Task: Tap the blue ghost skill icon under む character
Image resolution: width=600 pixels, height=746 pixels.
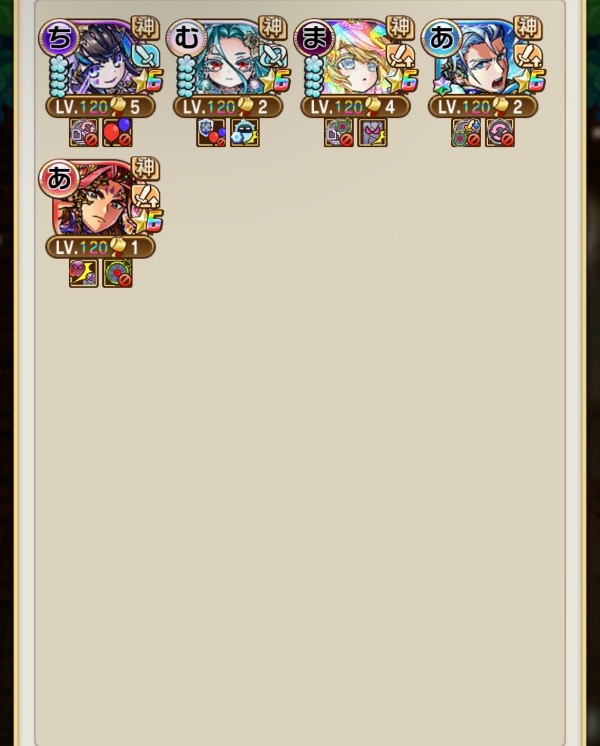Action: [x=245, y=132]
